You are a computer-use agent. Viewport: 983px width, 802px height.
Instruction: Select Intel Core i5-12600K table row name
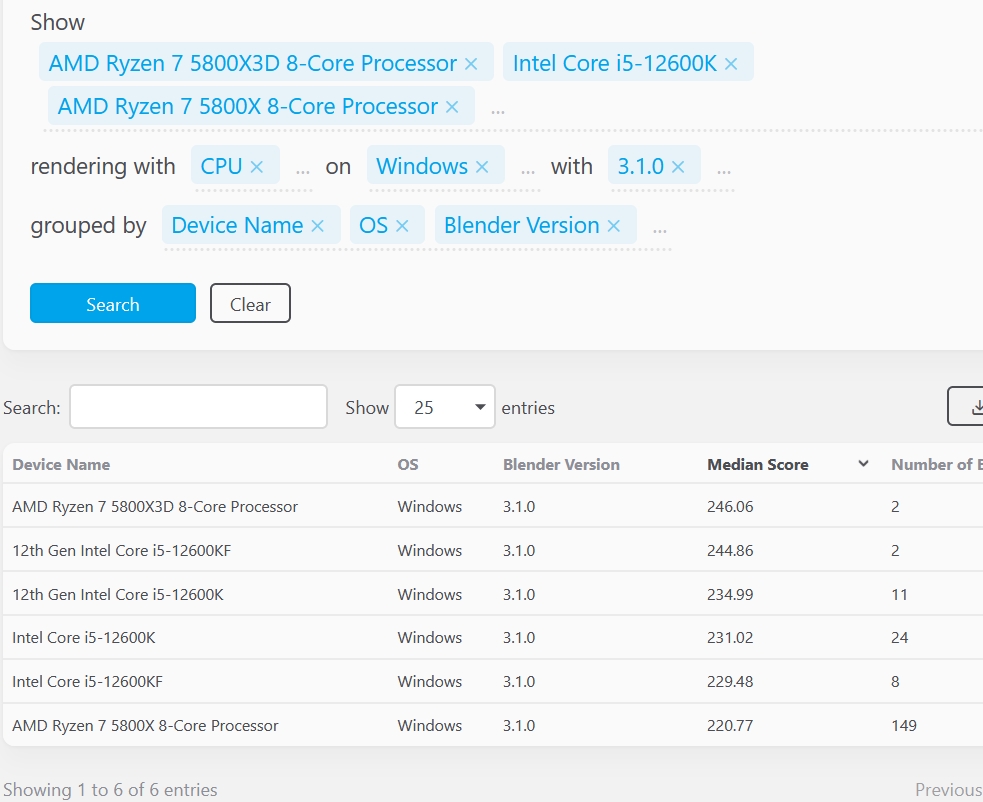tap(83, 638)
